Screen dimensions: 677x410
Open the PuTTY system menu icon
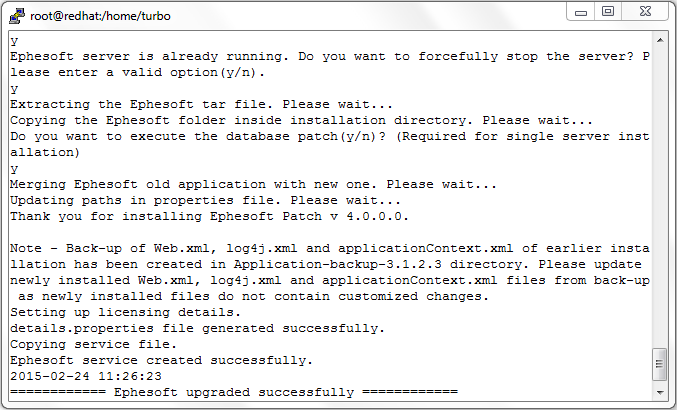pos(17,16)
